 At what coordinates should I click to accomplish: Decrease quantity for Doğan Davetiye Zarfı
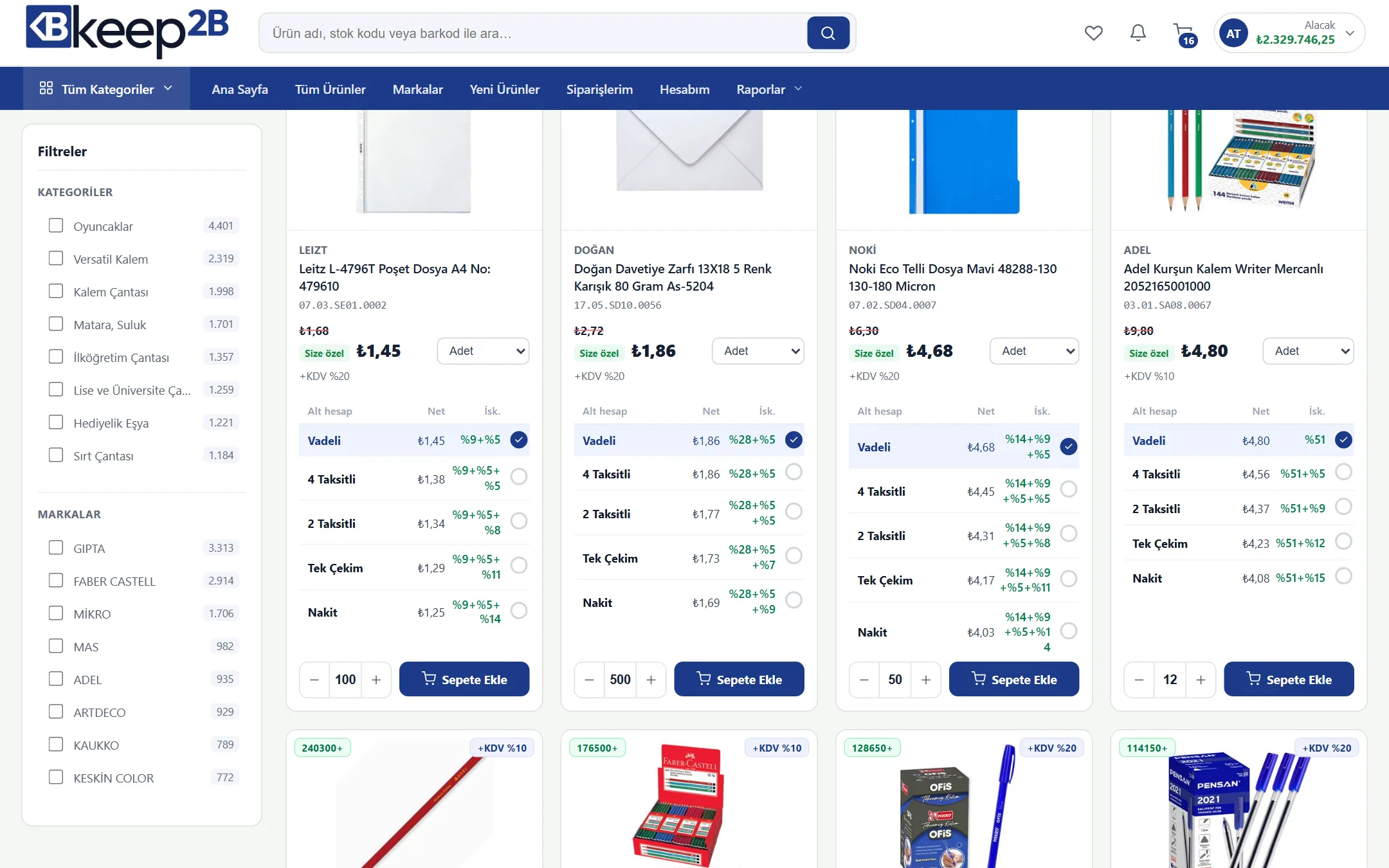[589, 680]
